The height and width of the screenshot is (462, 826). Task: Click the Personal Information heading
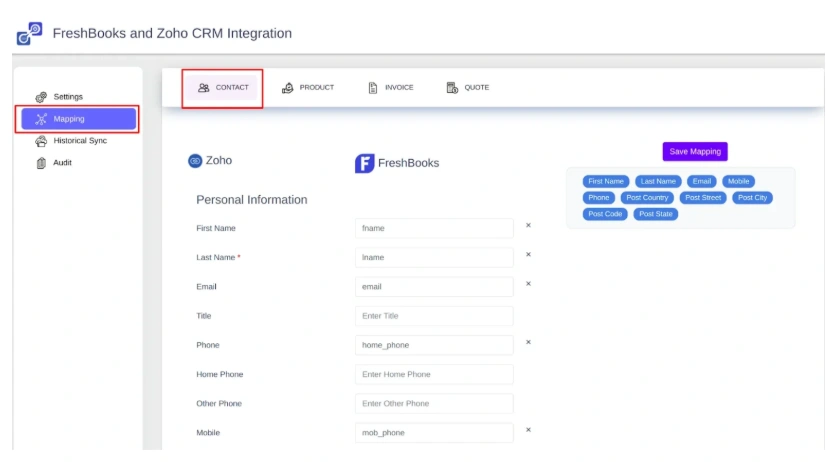251,200
